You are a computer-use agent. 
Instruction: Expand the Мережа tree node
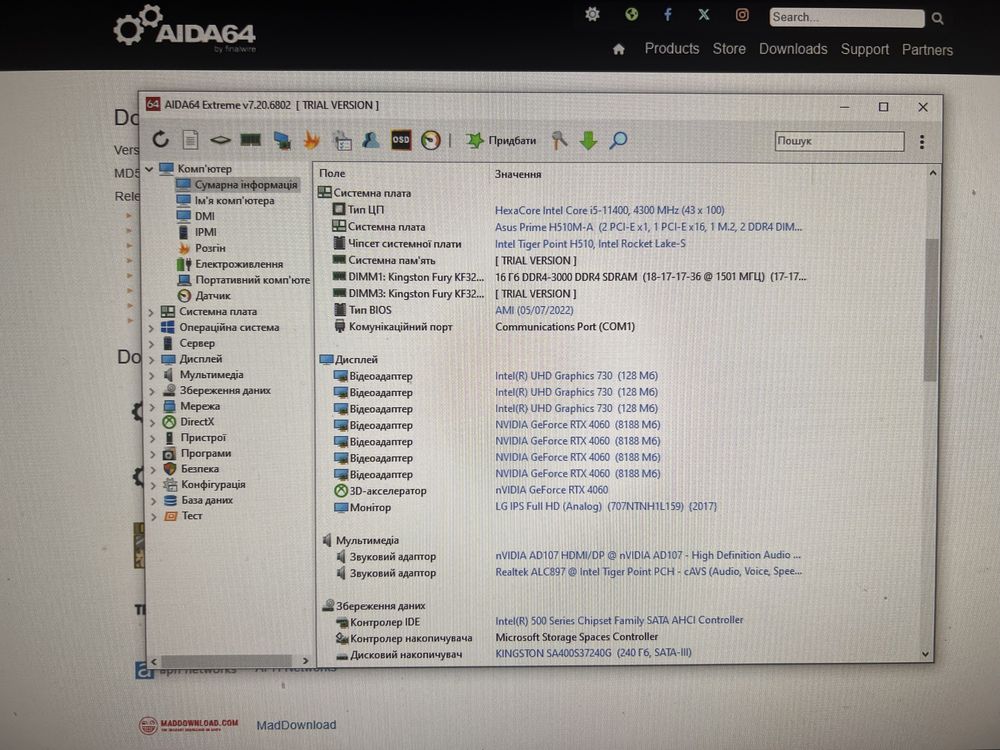pyautogui.click(x=152, y=406)
